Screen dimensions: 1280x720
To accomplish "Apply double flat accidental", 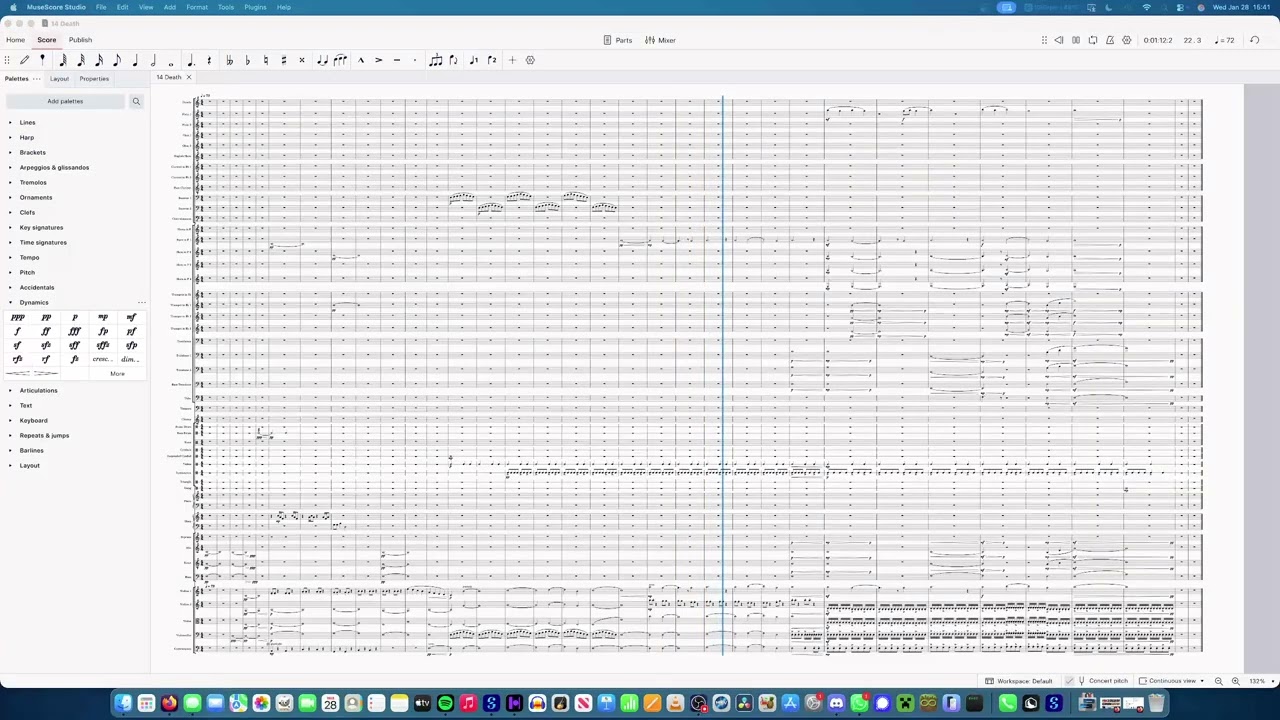I will pos(229,60).
